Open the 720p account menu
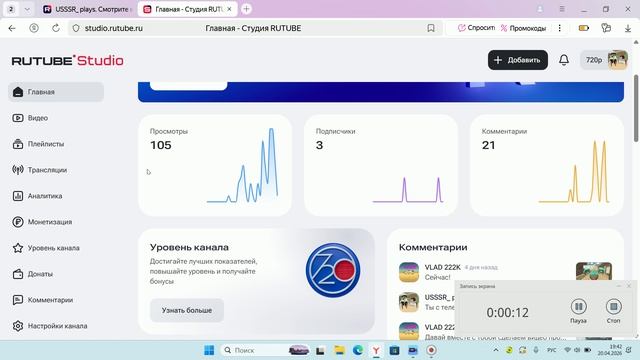Screen dimensions: 640x360 pos(604,60)
